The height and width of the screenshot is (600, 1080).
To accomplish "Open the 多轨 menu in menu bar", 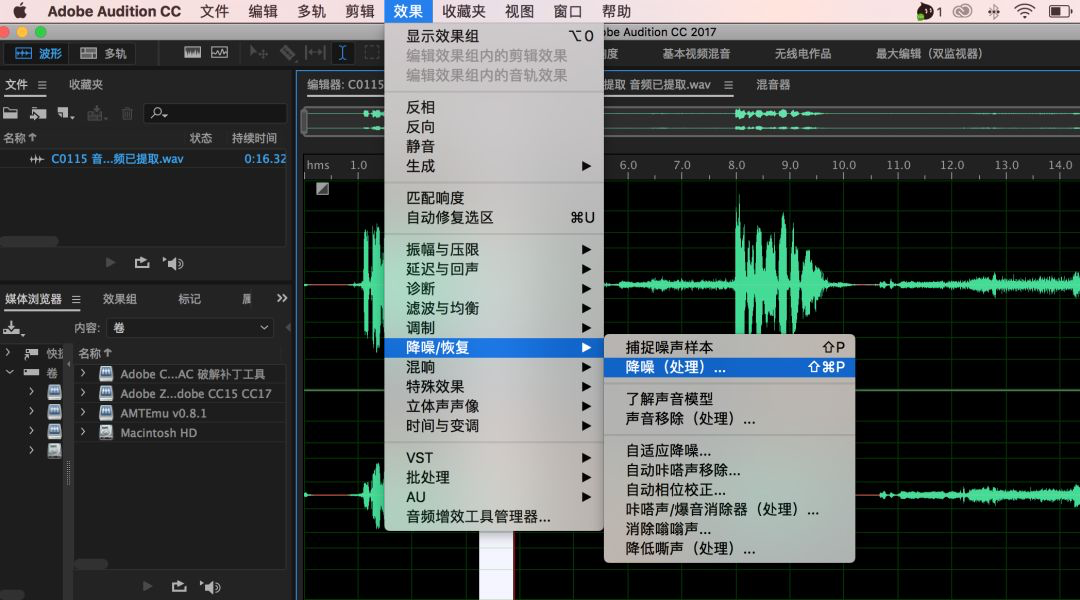I will pyautogui.click(x=311, y=11).
